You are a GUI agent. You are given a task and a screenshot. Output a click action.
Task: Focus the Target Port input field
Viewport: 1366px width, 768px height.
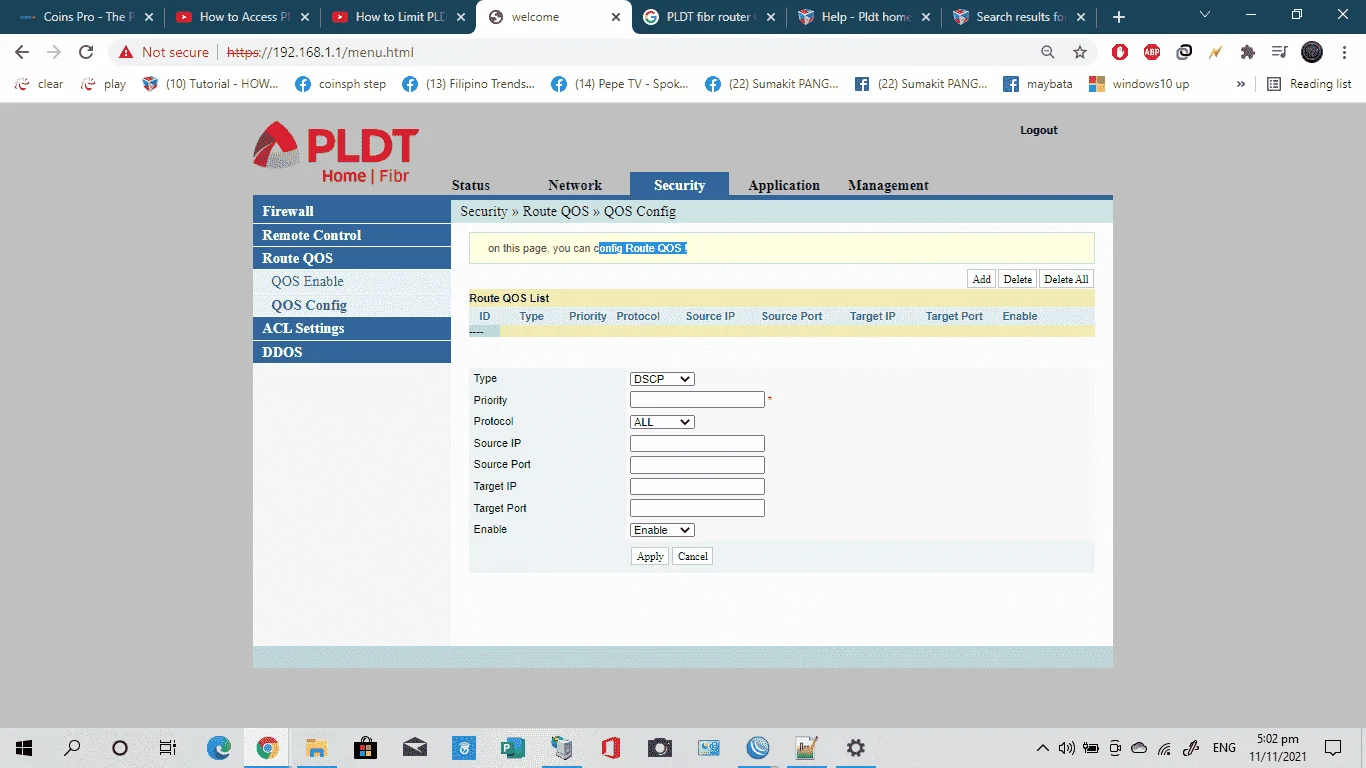[x=697, y=508]
